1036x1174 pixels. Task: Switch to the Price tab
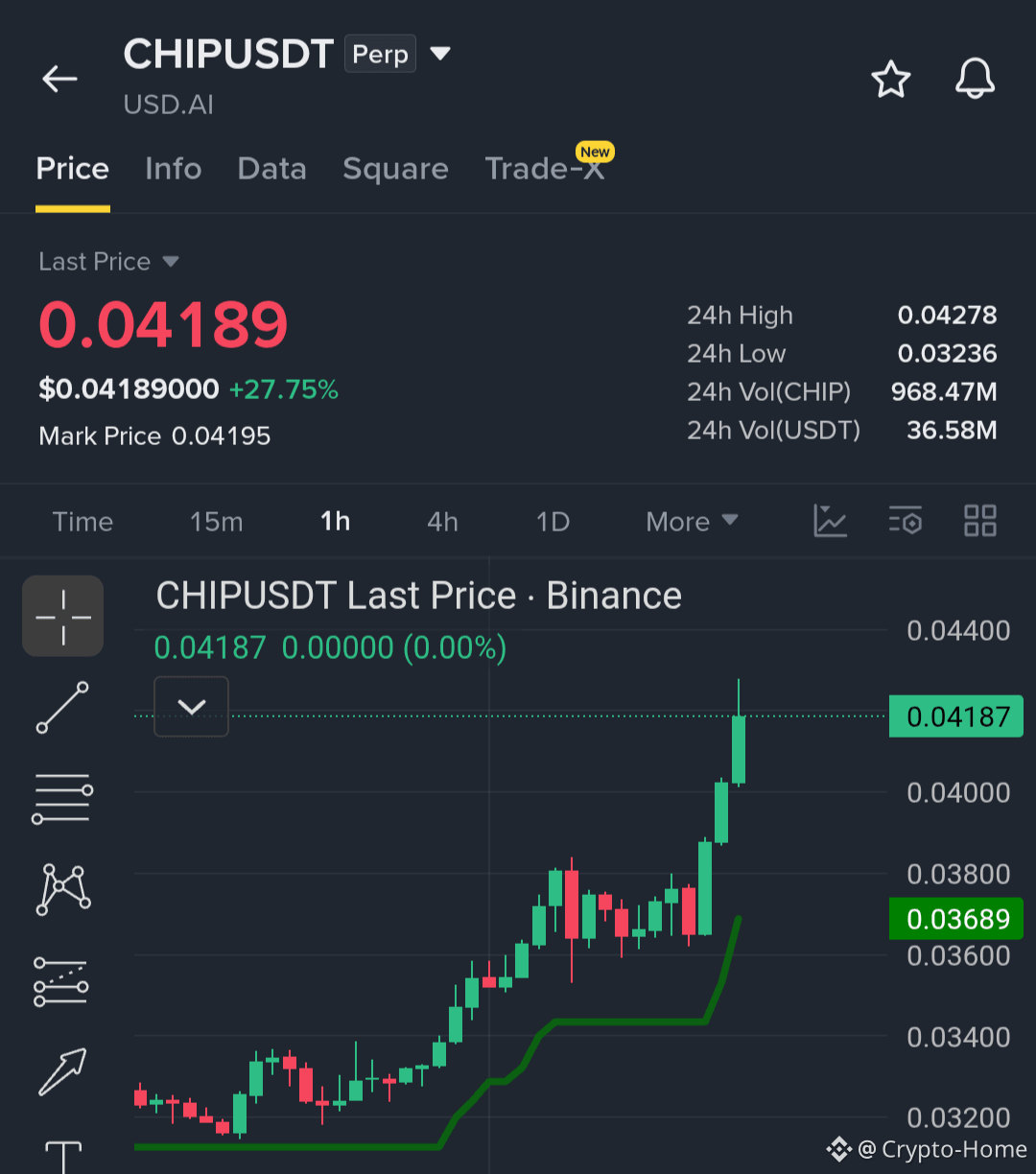[73, 169]
